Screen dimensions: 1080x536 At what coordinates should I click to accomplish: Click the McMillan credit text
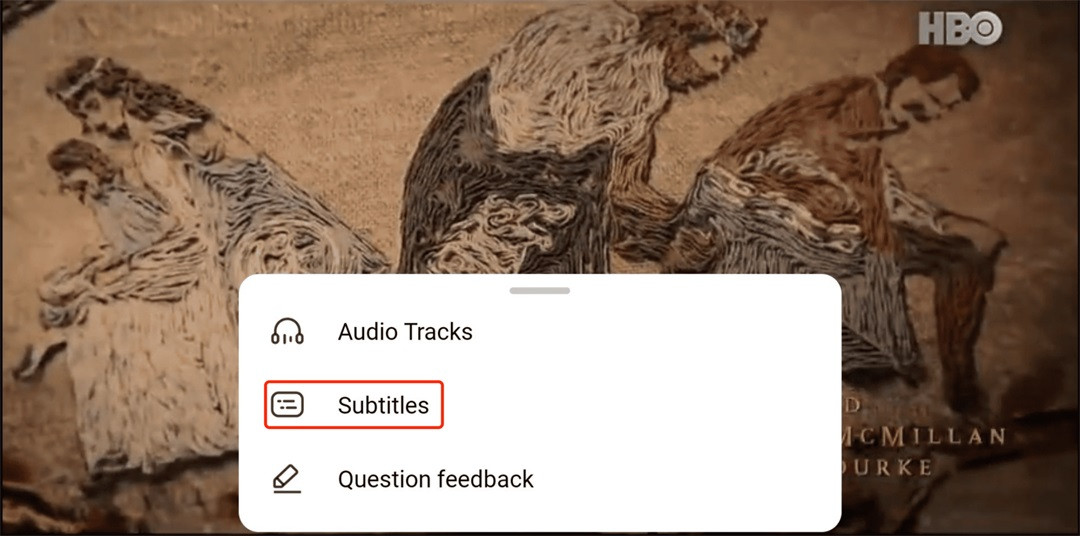pyautogui.click(x=923, y=437)
